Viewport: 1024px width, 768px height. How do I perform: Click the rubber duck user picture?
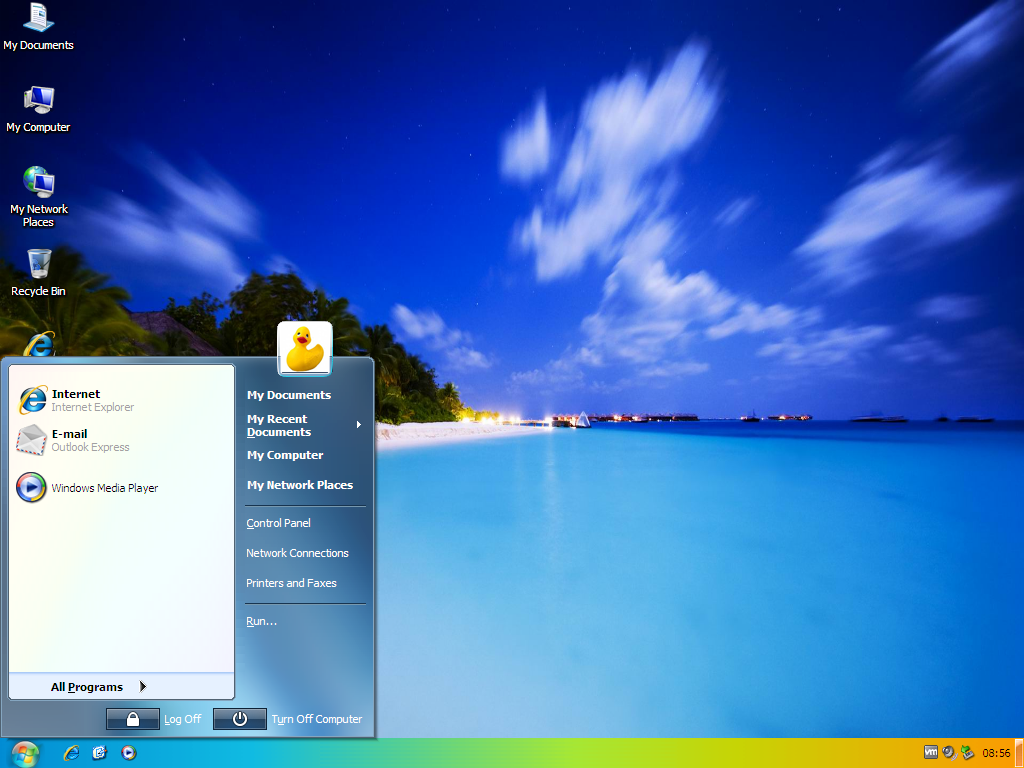click(305, 349)
